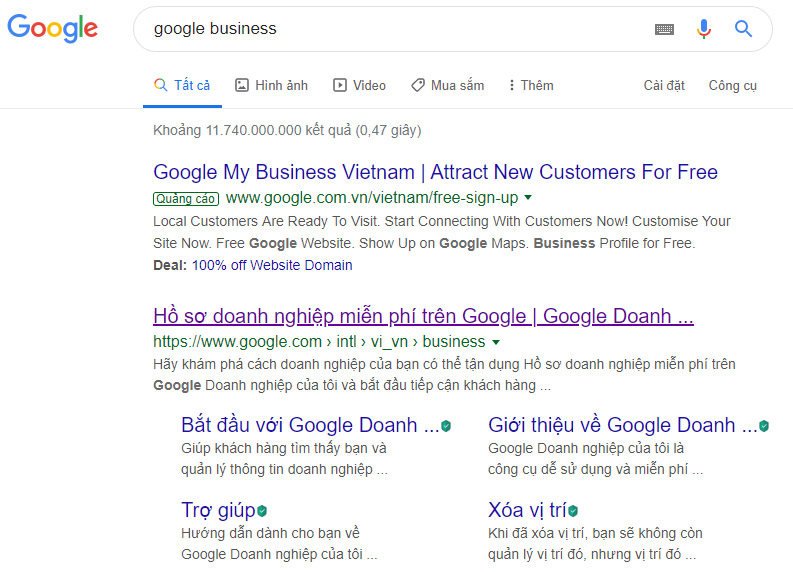Open the '100% off Website Domain' deal link
The height and width of the screenshot is (572, 793).
[272, 265]
